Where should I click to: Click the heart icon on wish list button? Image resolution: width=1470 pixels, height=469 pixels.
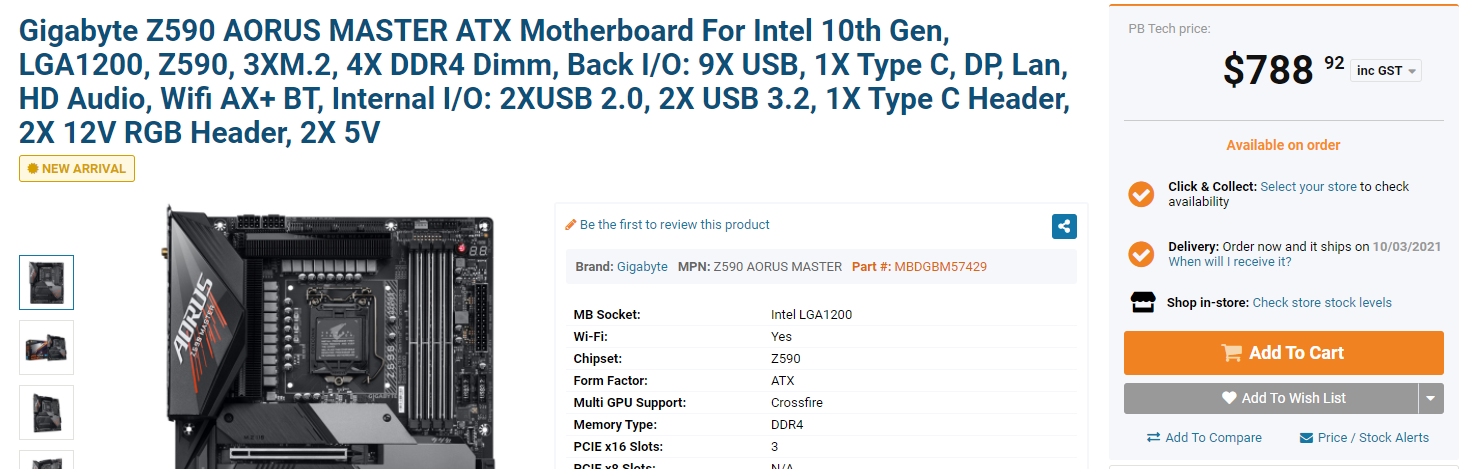[1229, 398]
